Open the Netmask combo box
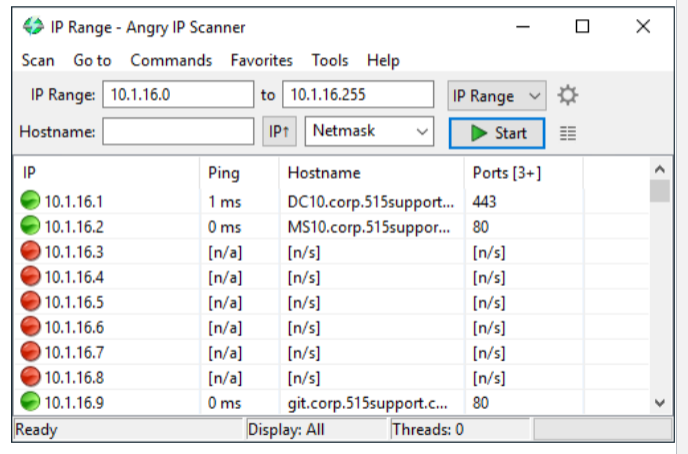Image resolution: width=688 pixels, height=454 pixels. coord(369,131)
